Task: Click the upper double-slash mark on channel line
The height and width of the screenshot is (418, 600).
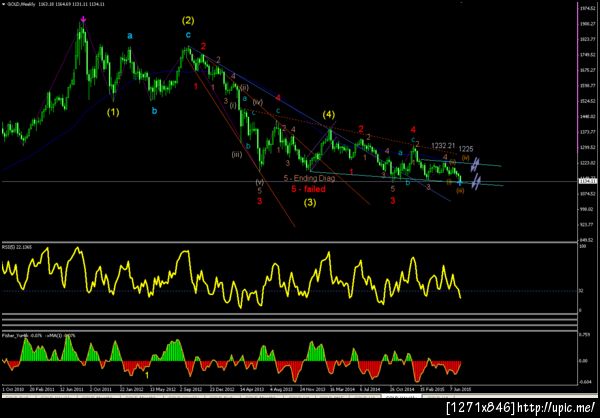Action: [475, 164]
